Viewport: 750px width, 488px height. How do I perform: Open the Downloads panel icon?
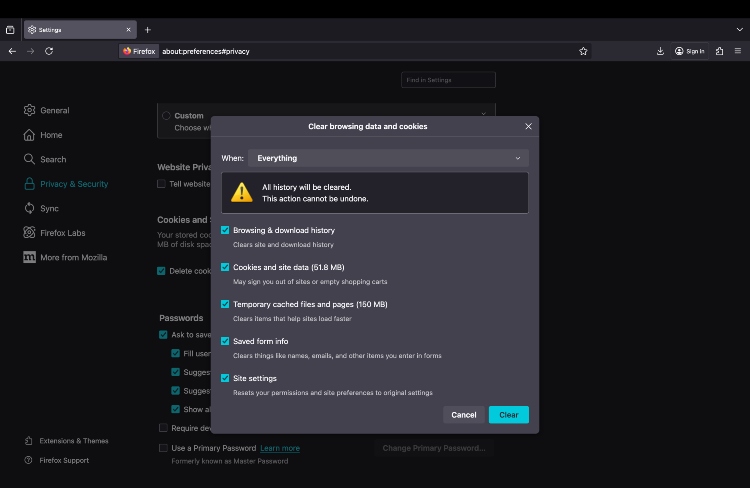tap(660, 51)
